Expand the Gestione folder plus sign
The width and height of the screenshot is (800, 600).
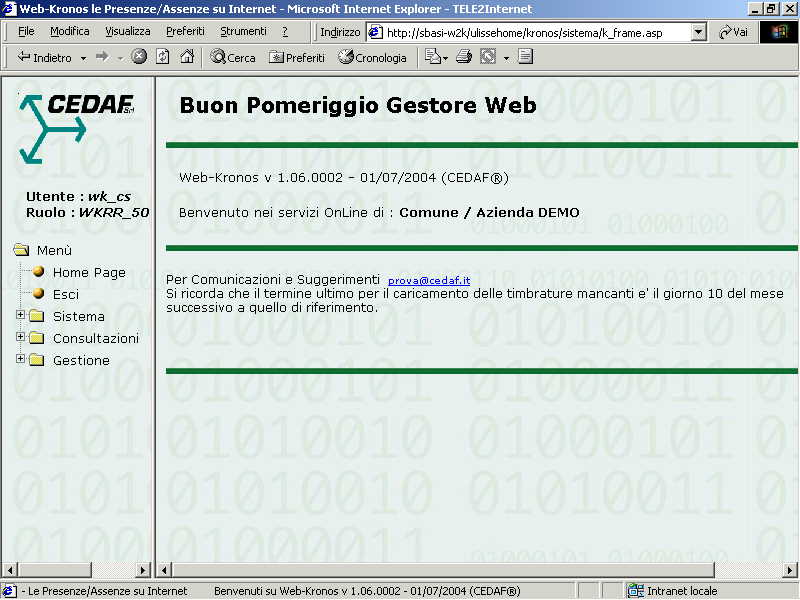point(20,359)
